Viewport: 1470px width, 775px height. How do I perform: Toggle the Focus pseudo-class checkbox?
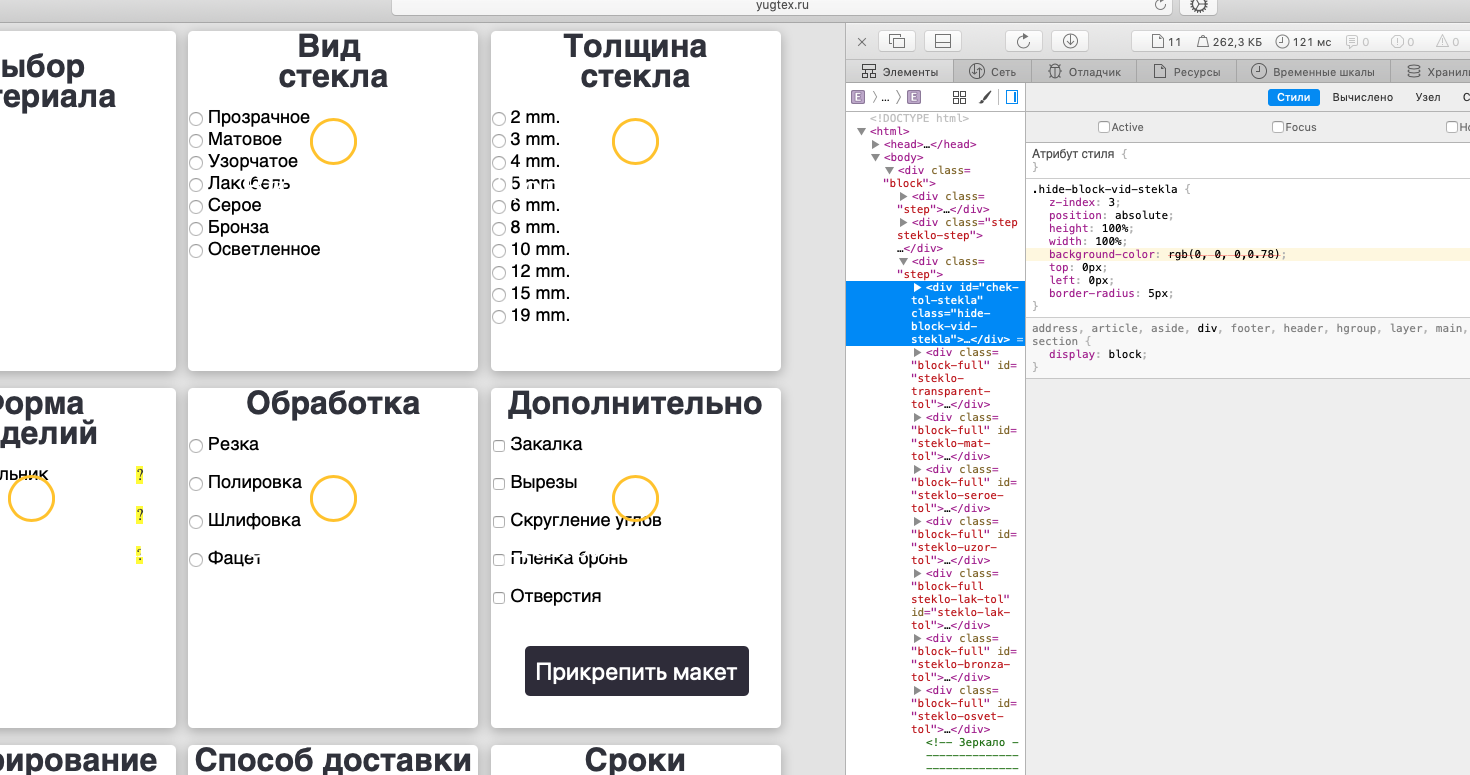(x=1278, y=127)
